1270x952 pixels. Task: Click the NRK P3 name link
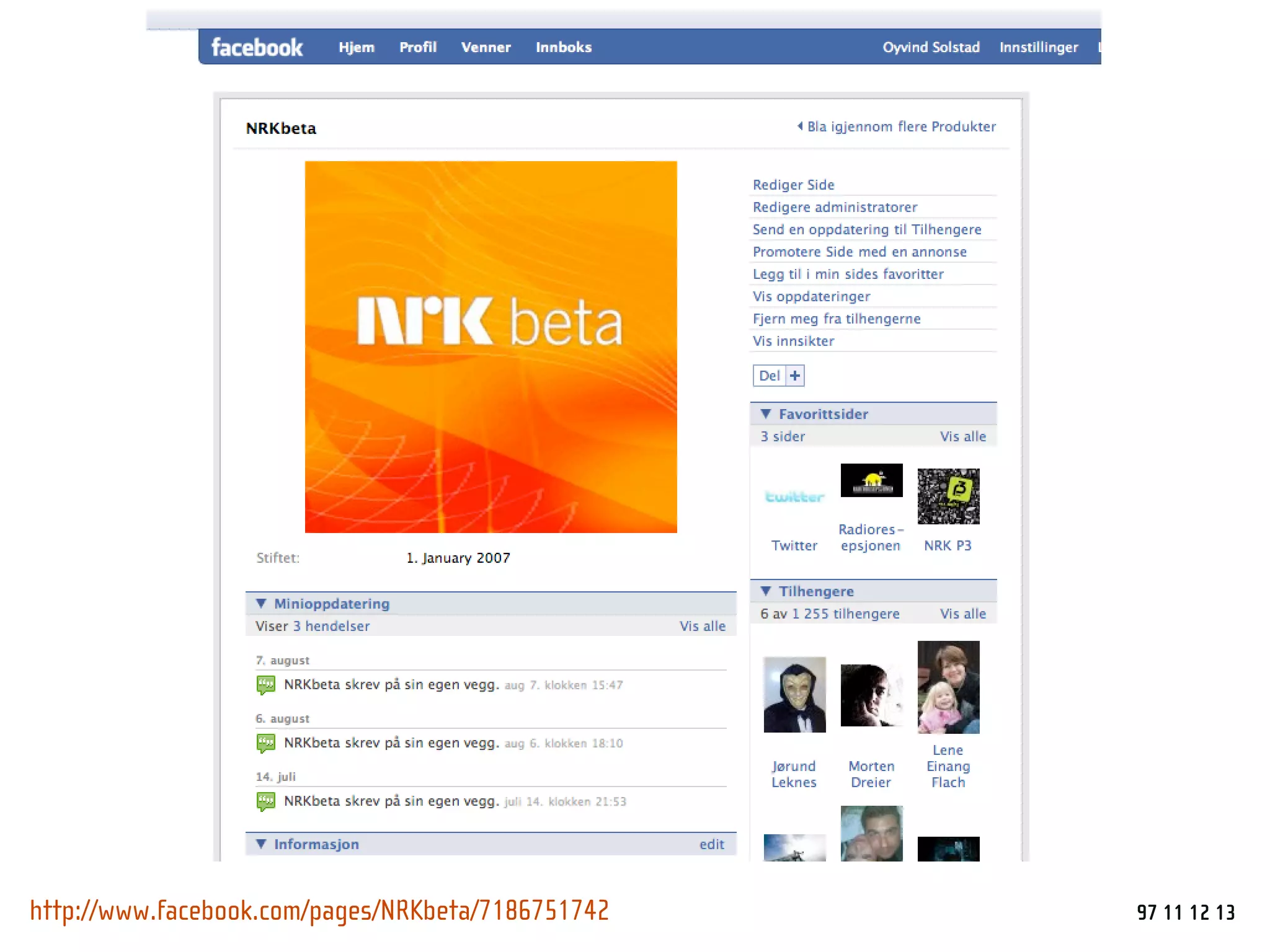pyautogui.click(x=948, y=545)
